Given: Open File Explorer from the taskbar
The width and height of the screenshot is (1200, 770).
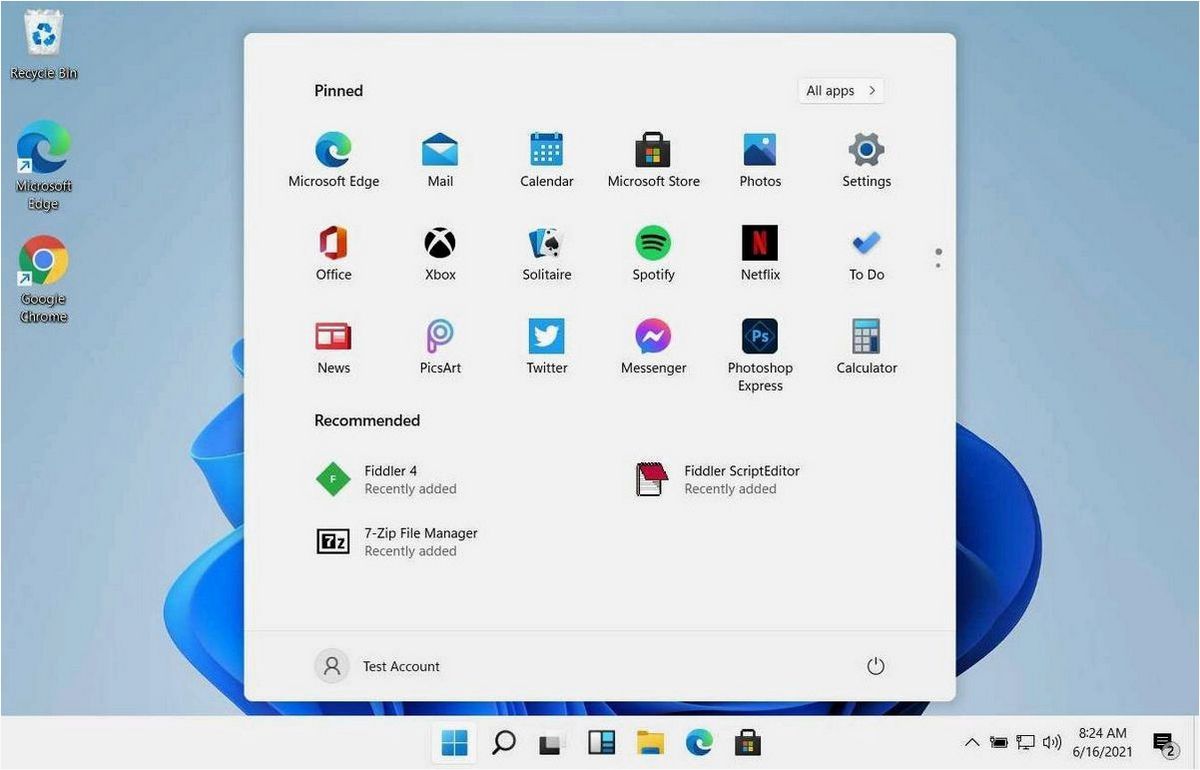Looking at the screenshot, I should pos(650,742).
